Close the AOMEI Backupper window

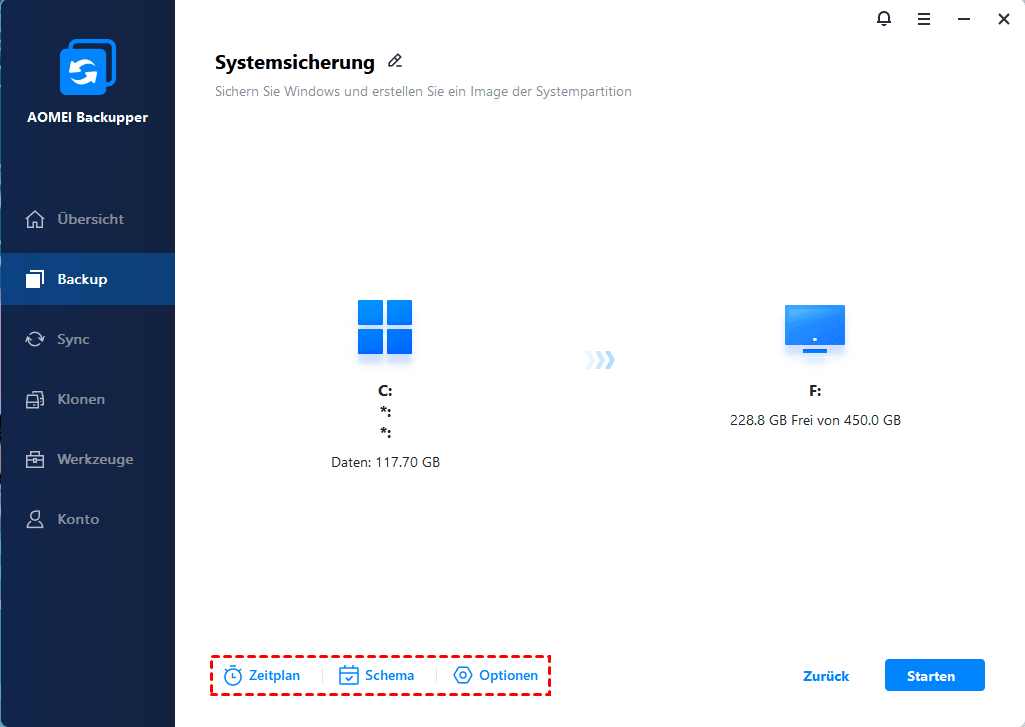1003,19
